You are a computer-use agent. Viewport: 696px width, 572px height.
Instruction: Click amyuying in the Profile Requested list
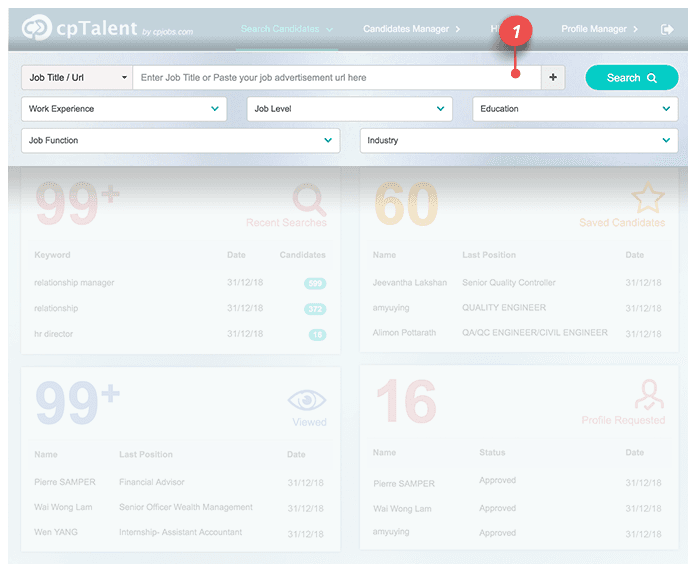[x=391, y=532]
